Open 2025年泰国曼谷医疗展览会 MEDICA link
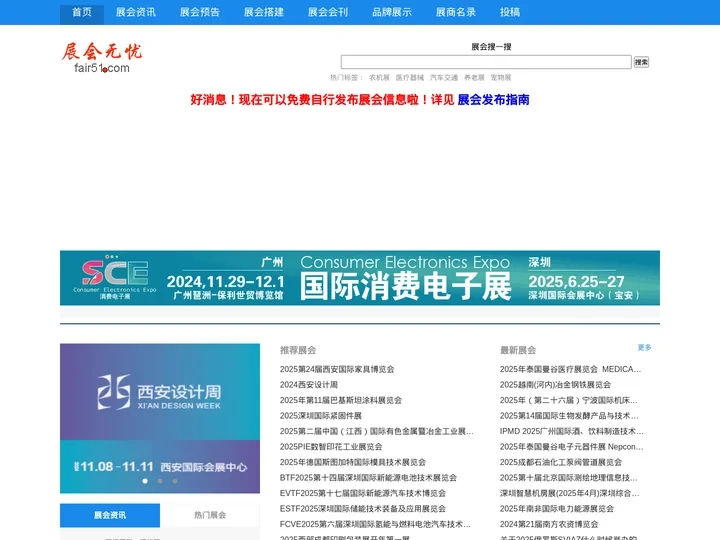The width and height of the screenshot is (720, 540). coord(570,369)
